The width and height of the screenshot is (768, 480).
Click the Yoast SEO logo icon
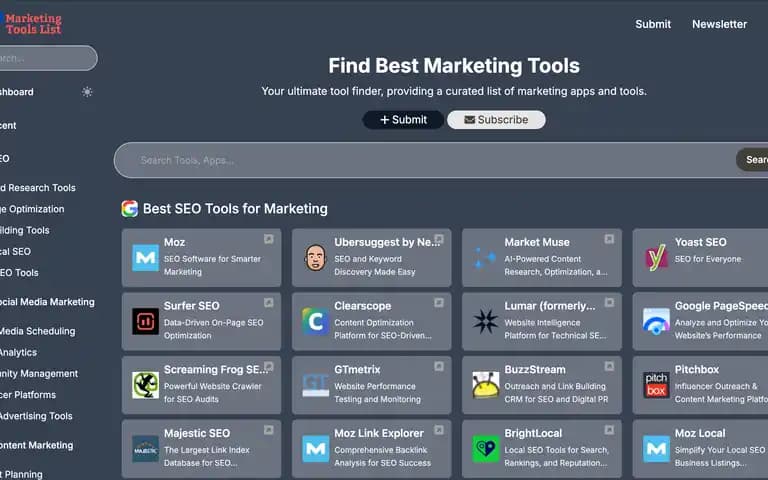(x=656, y=258)
